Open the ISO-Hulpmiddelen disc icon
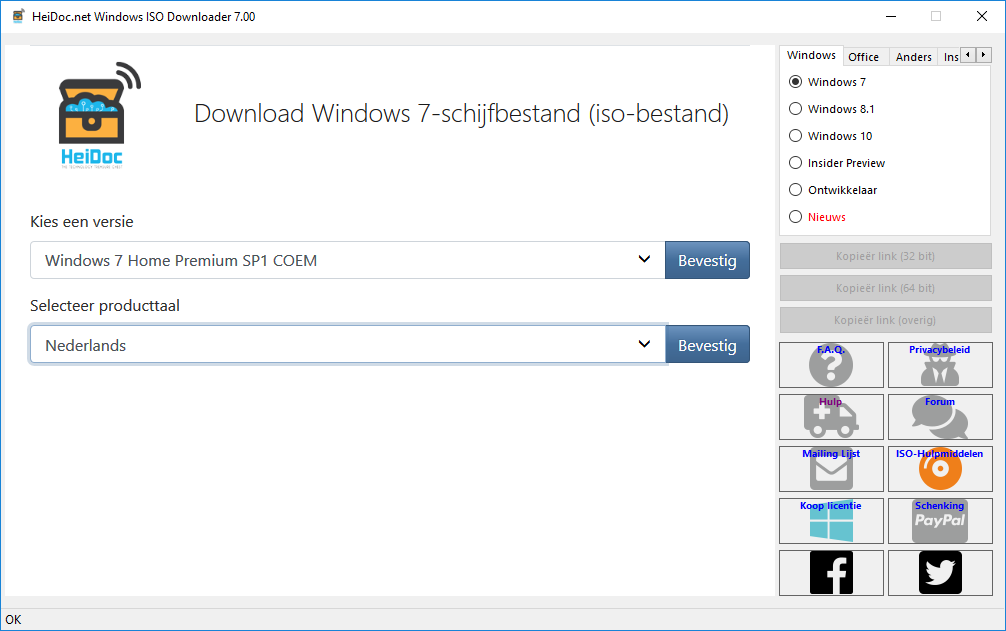1006x631 pixels. coord(940,469)
